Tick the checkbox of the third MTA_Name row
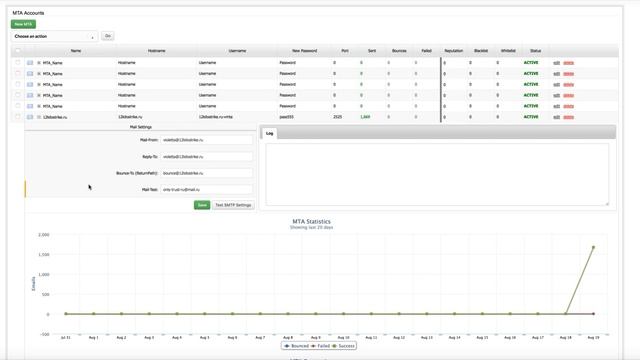This screenshot has width=640, height=360. [x=18, y=84]
